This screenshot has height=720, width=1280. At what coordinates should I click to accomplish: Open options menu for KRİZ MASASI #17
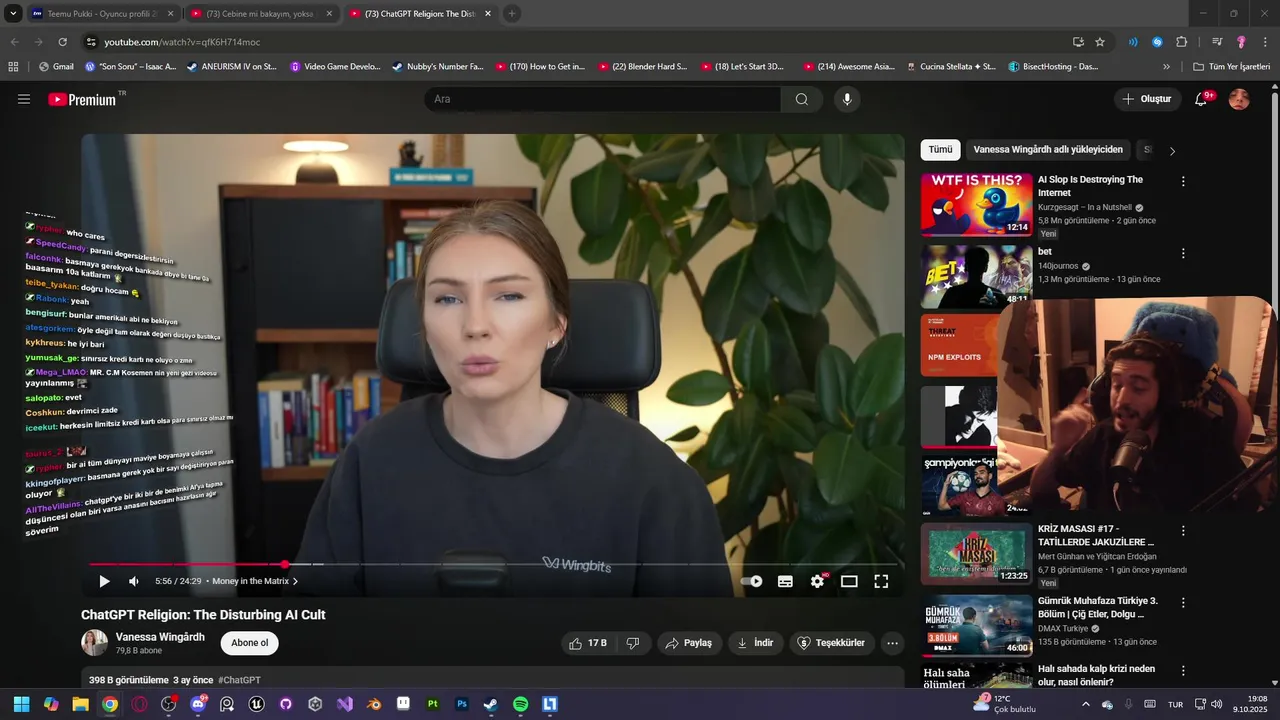[1183, 531]
